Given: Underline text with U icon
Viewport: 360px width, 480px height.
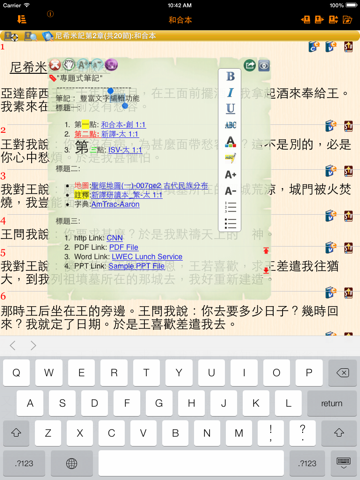Looking at the screenshot, I should (230, 109).
